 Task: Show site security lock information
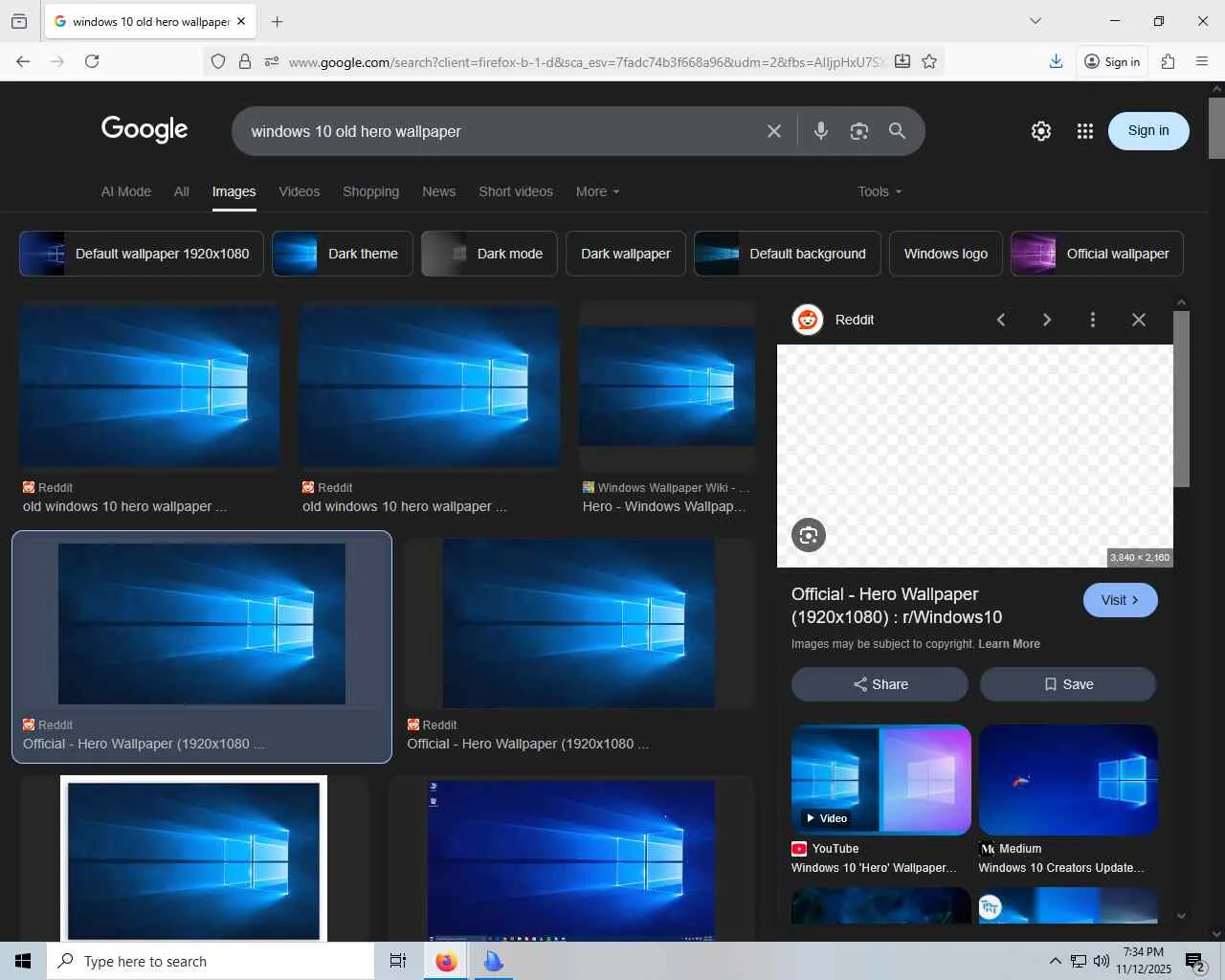(245, 61)
